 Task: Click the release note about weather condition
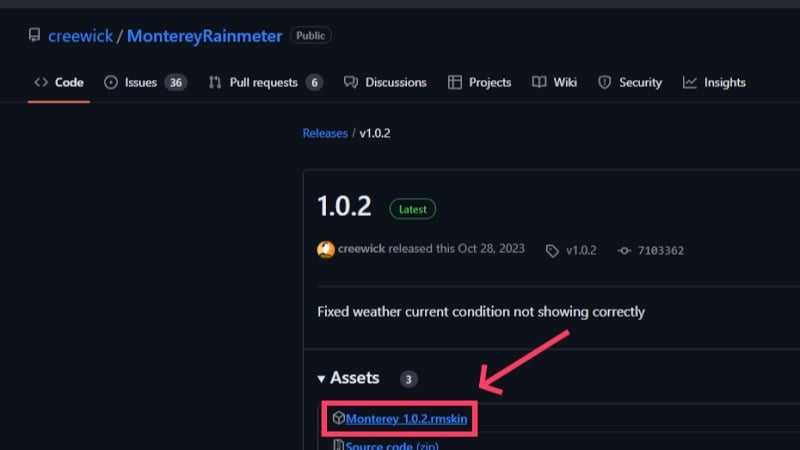[481, 312]
